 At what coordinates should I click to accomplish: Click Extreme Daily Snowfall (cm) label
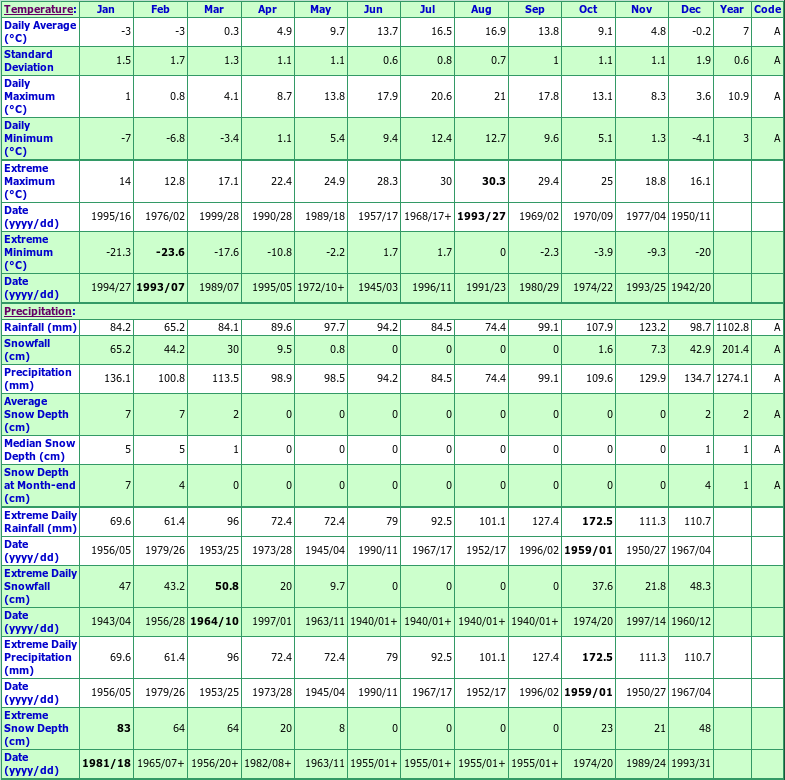[41, 586]
